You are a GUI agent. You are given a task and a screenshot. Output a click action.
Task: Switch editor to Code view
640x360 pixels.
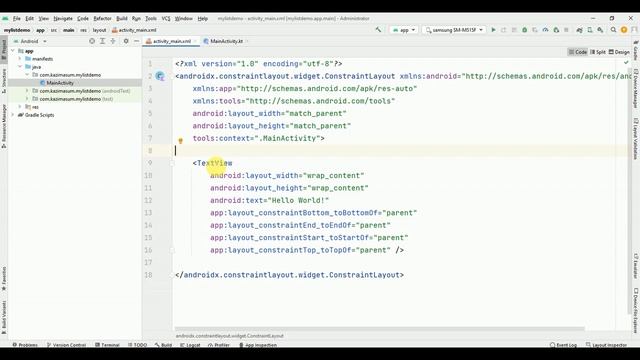coord(578,52)
